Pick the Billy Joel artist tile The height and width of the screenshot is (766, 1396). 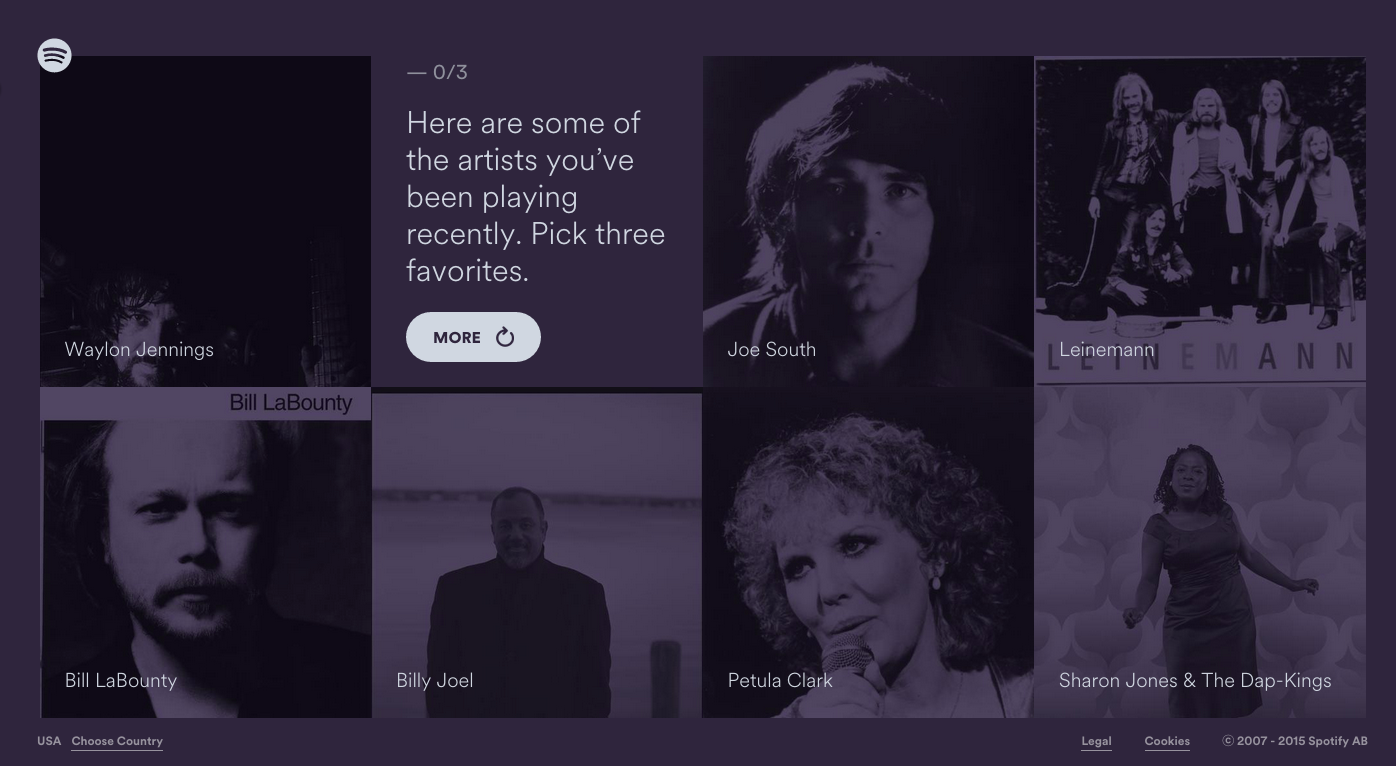click(x=536, y=555)
